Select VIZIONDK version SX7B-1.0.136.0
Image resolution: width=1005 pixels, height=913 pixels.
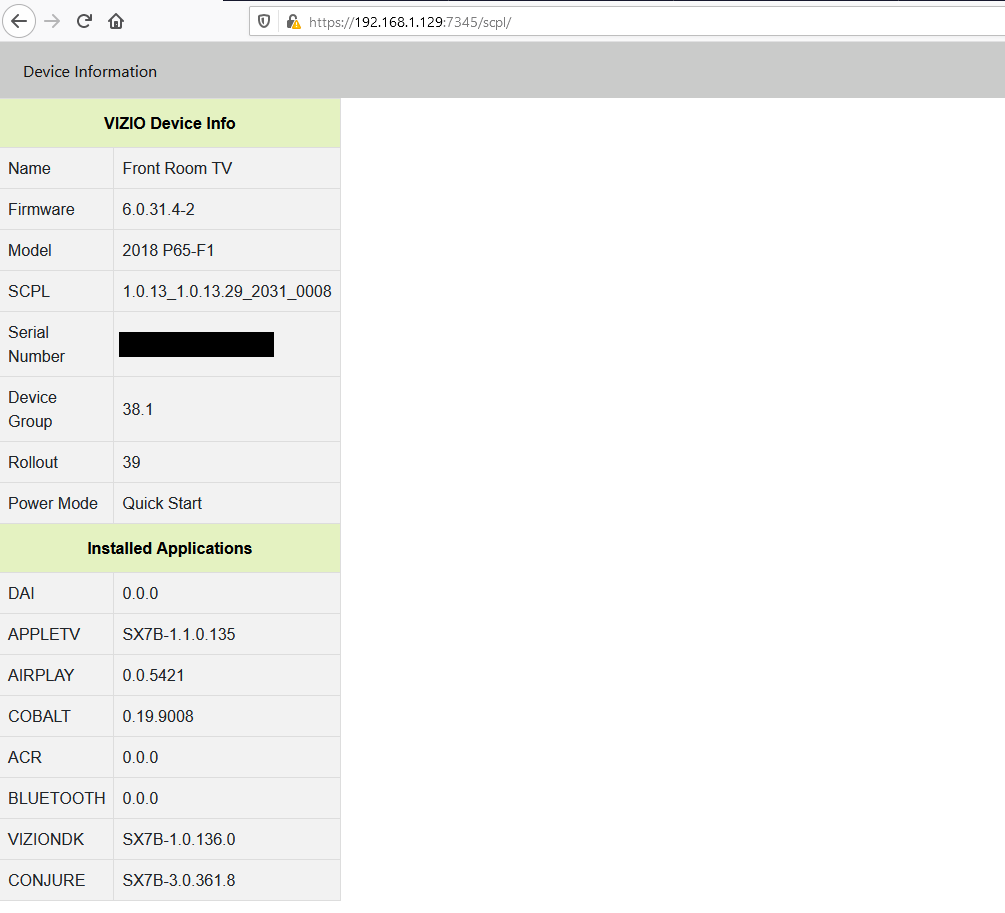179,839
